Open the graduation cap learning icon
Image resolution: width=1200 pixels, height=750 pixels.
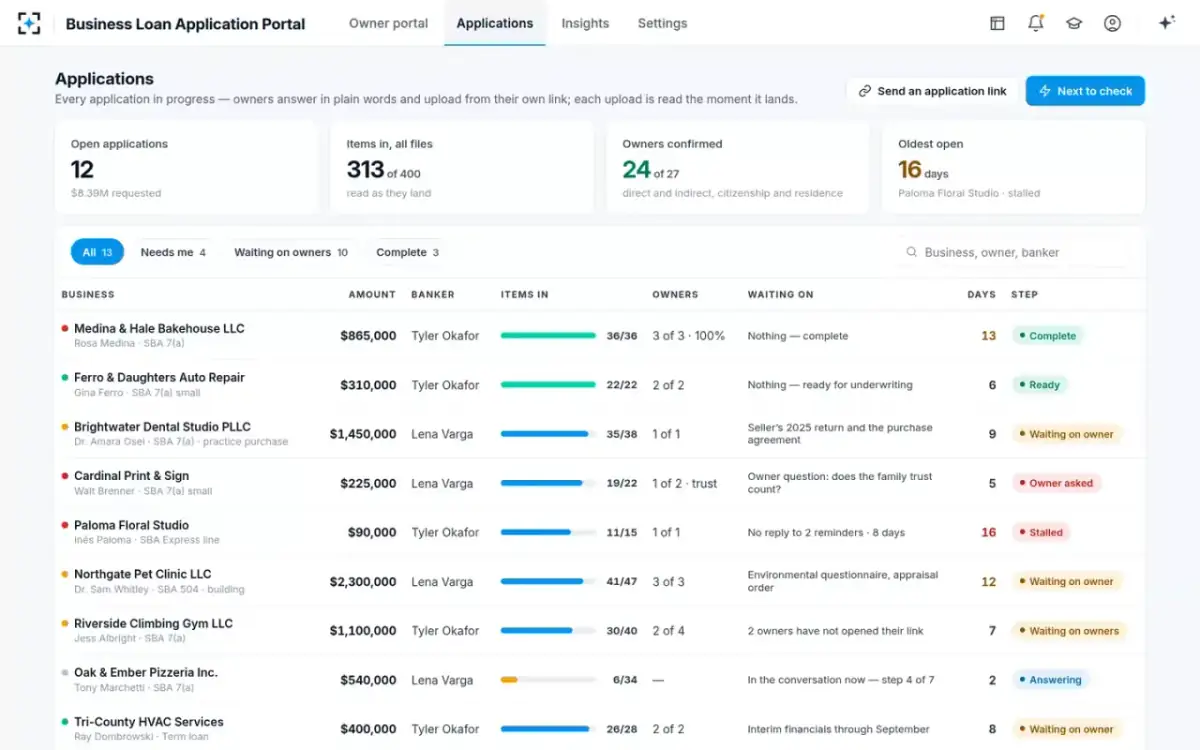(x=1074, y=23)
